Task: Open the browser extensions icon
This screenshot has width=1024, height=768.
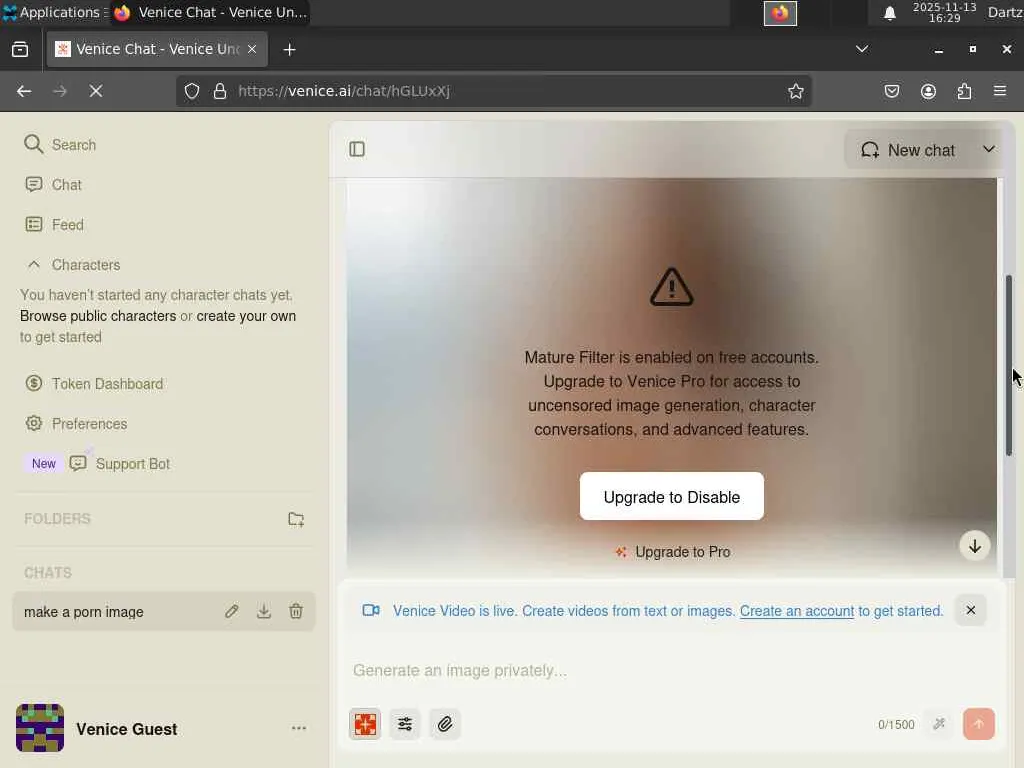Action: [964, 91]
